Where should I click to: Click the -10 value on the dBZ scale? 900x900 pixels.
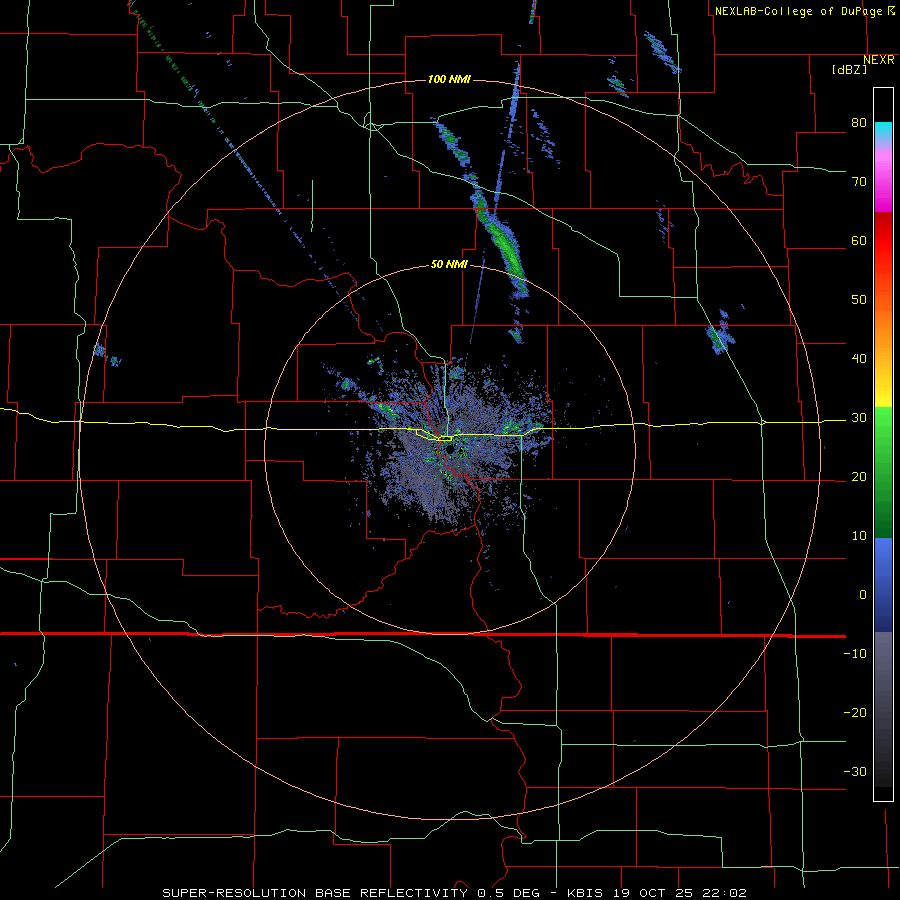[x=855, y=654]
